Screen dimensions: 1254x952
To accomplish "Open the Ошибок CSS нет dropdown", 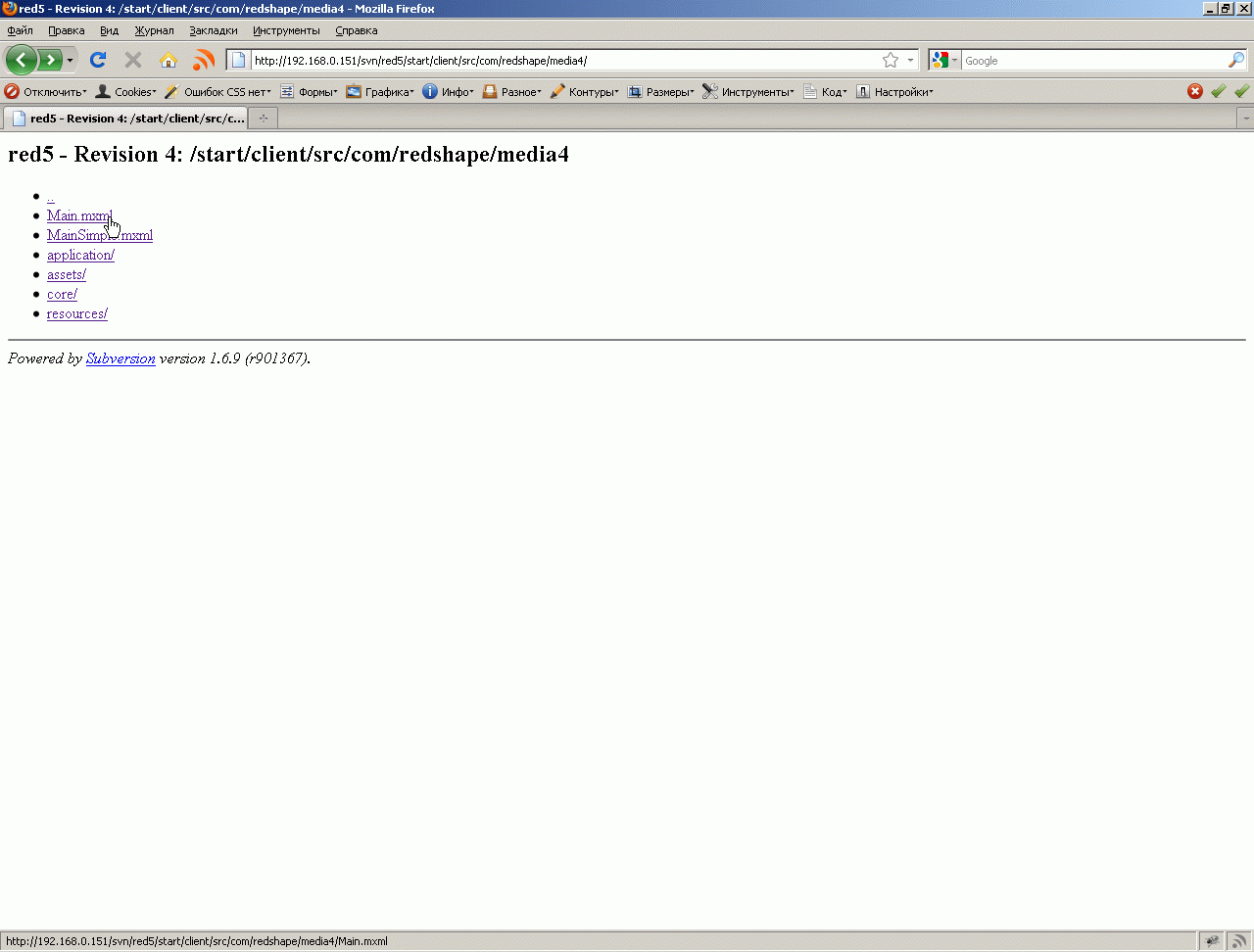I will 217,92.
